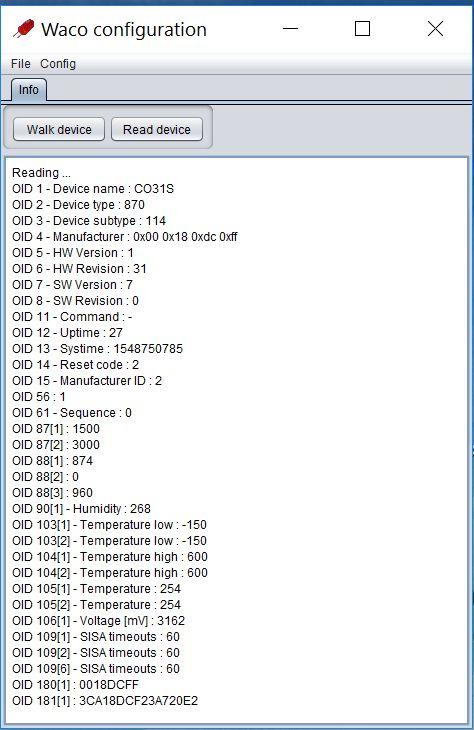Click the 'Reading ...' line
Viewport: 474px width, 730px height.
click(41, 173)
